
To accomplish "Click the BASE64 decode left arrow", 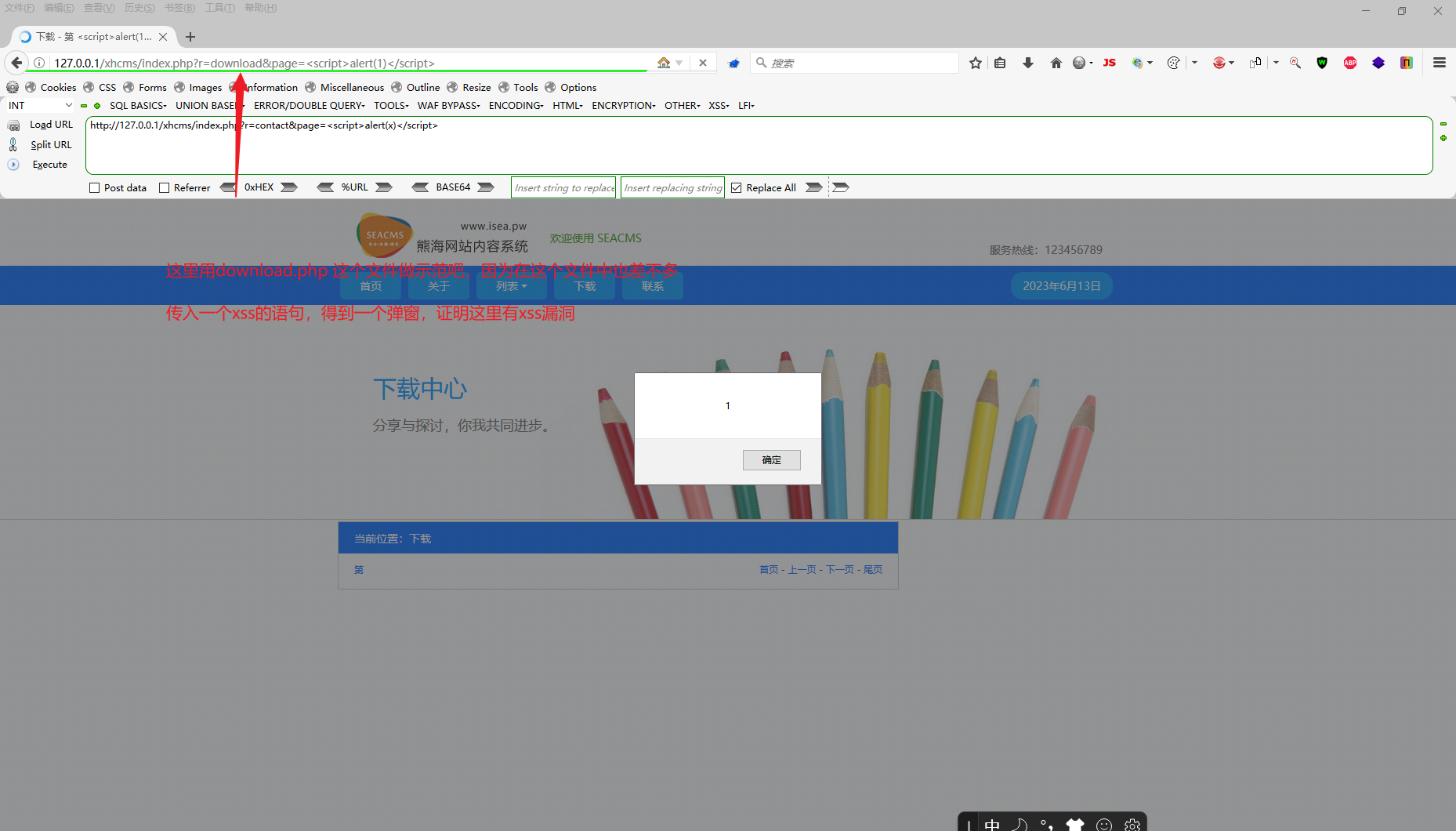I will point(420,187).
